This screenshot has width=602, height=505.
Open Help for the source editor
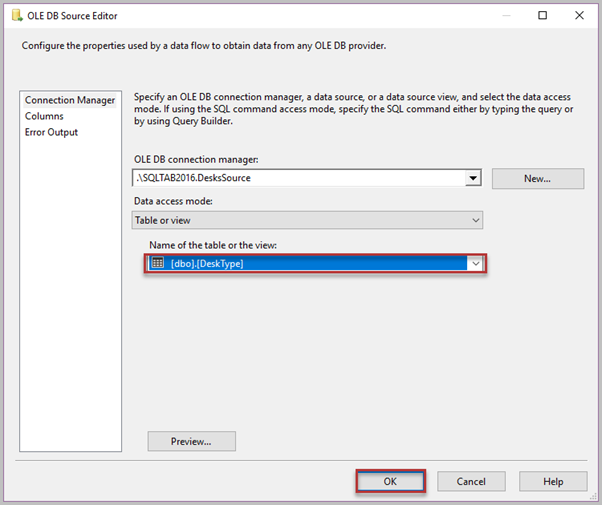553,482
